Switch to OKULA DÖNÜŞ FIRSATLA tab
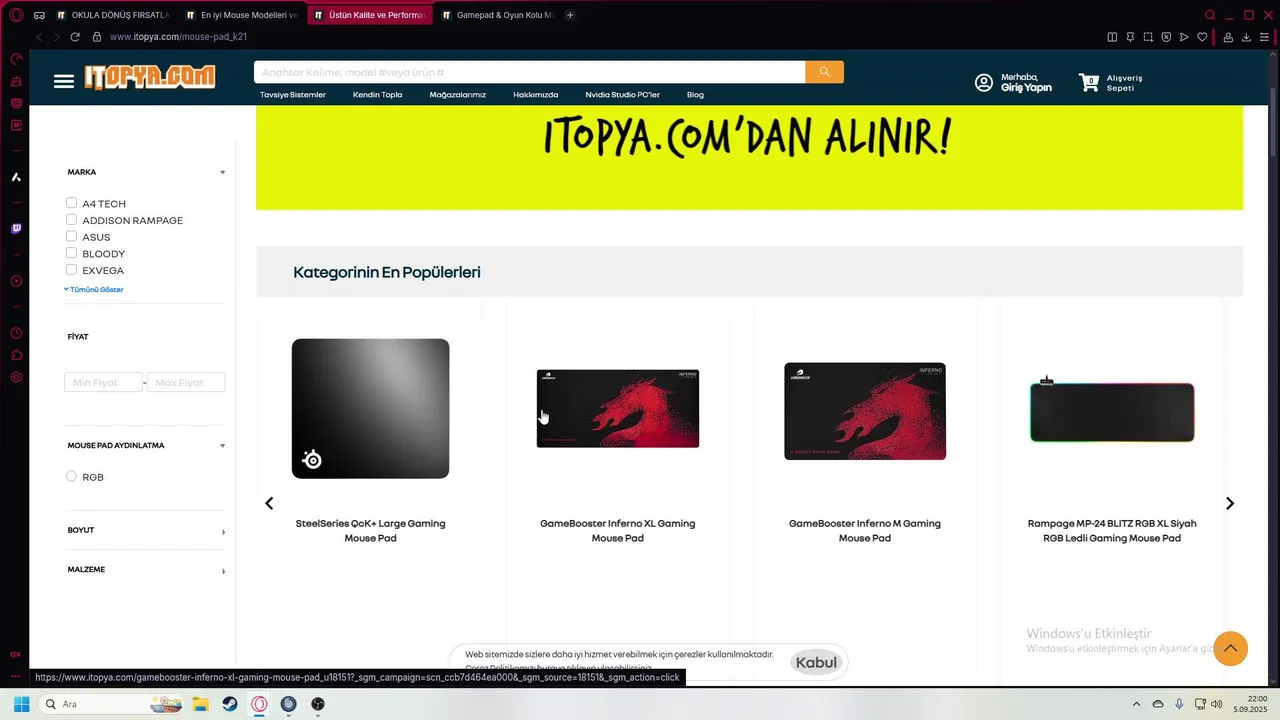Screen dimensions: 1280x720 point(113,15)
